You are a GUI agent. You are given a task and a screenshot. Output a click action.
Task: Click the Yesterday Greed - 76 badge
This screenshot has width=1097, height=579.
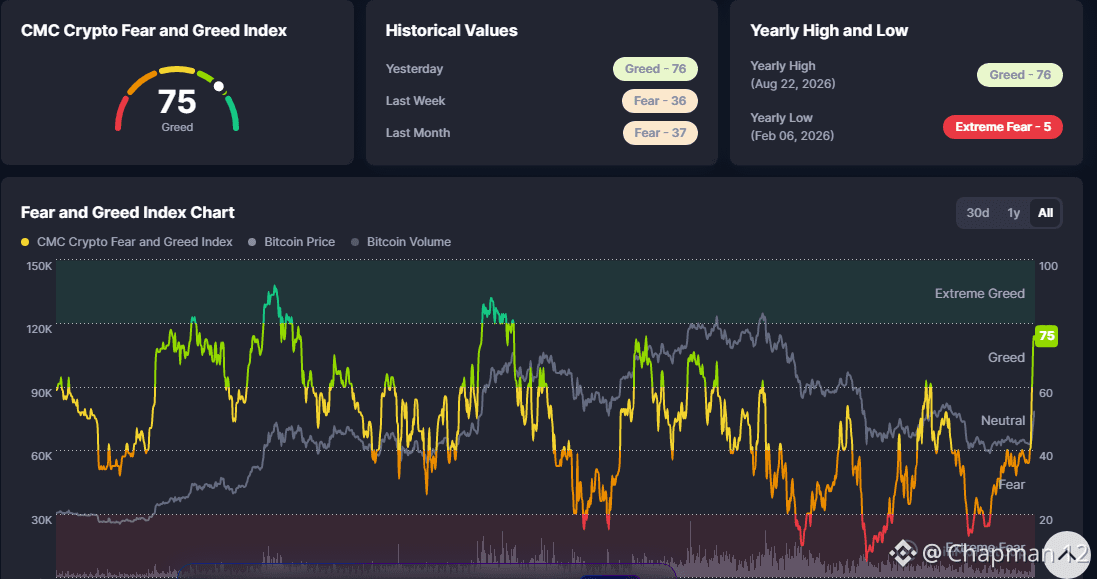pos(656,69)
